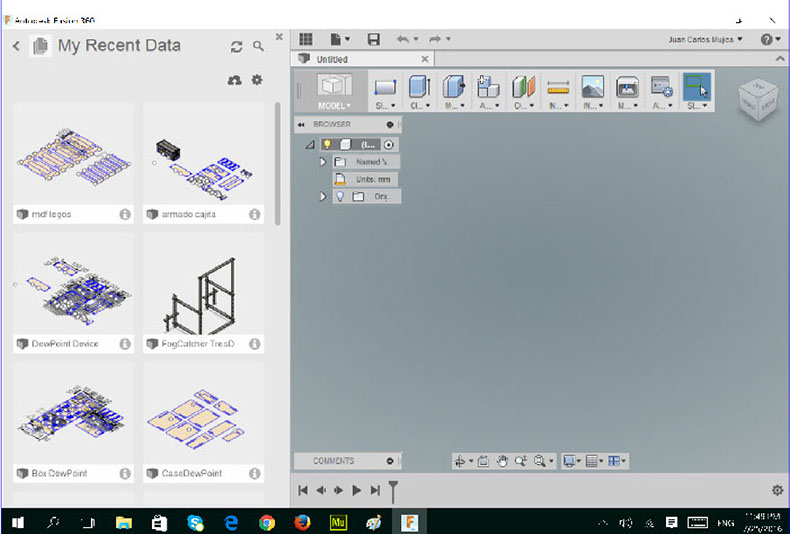Collapse the BROWSER panel arrows
Screen dimensions: 790x534
[301, 124]
